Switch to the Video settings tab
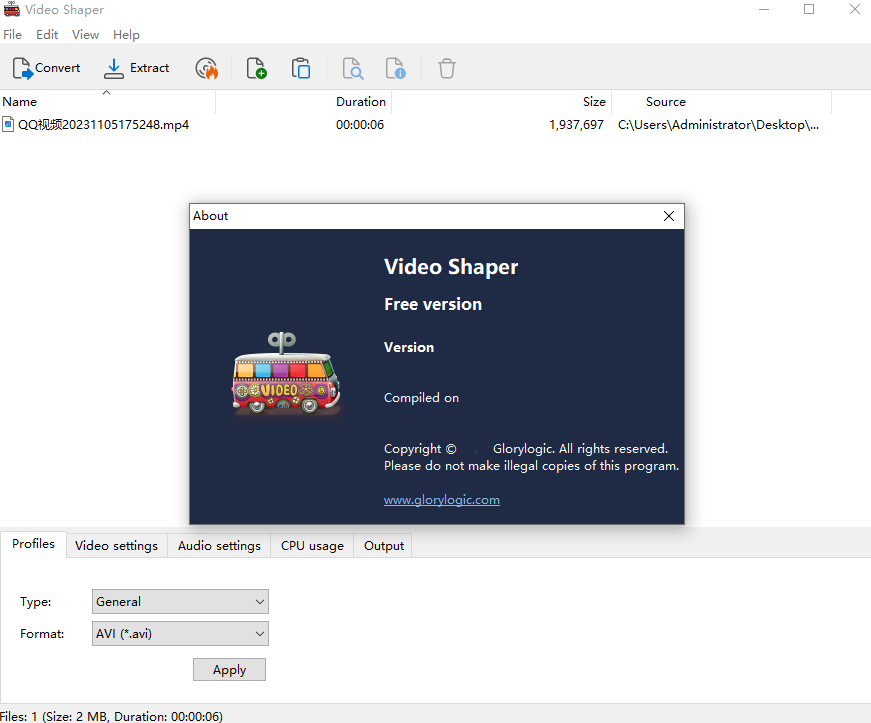 tap(116, 546)
